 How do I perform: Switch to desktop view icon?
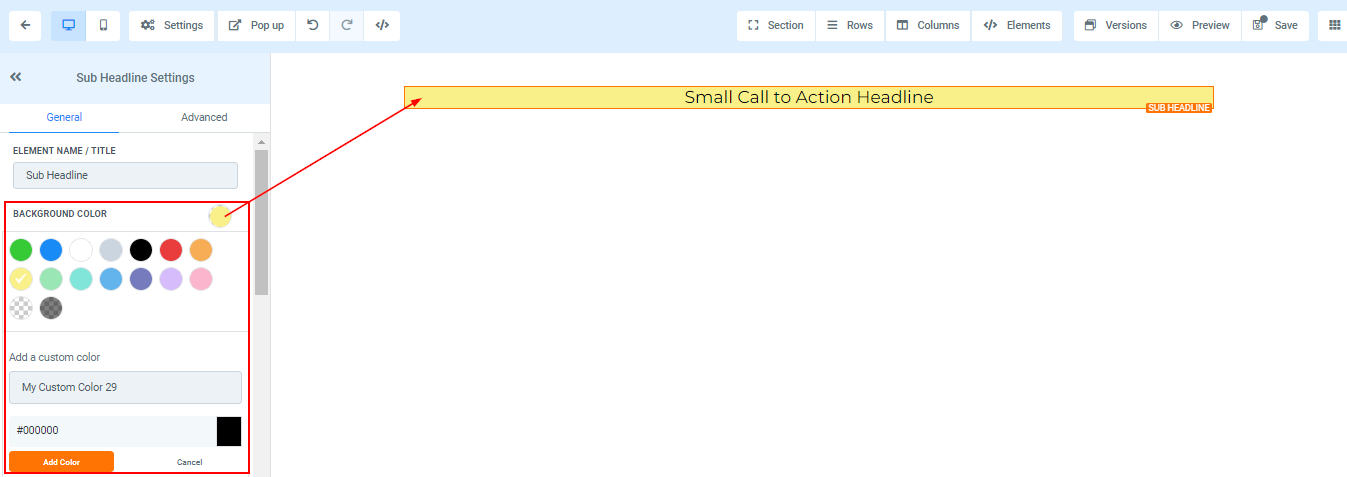68,25
